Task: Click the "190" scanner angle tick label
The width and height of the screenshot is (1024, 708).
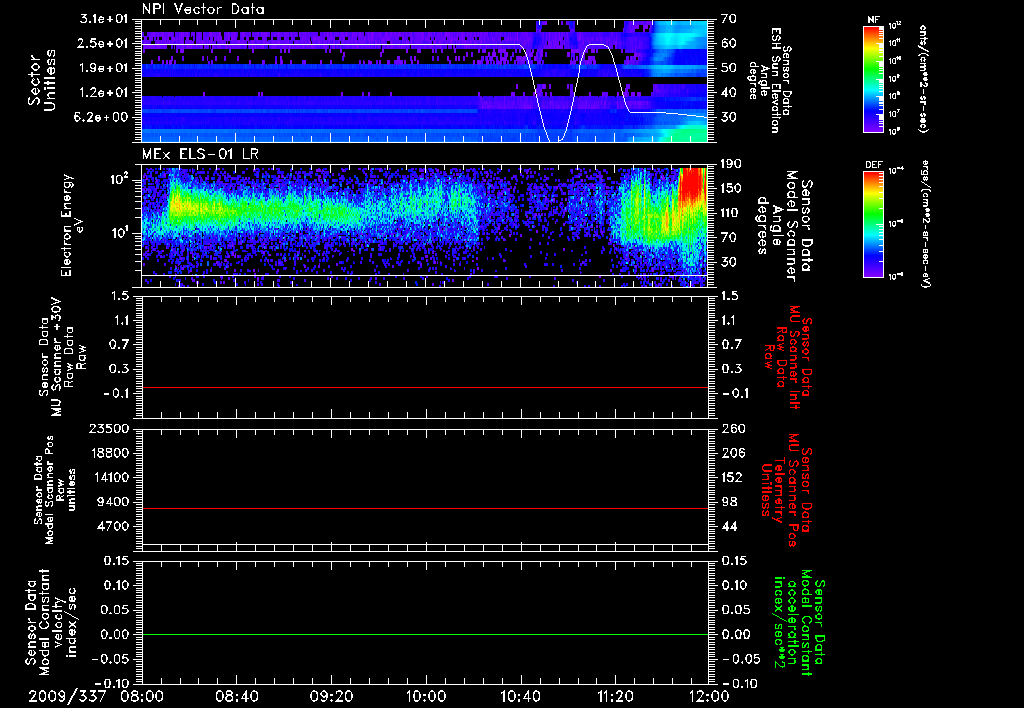Action: pyautogui.click(x=731, y=164)
